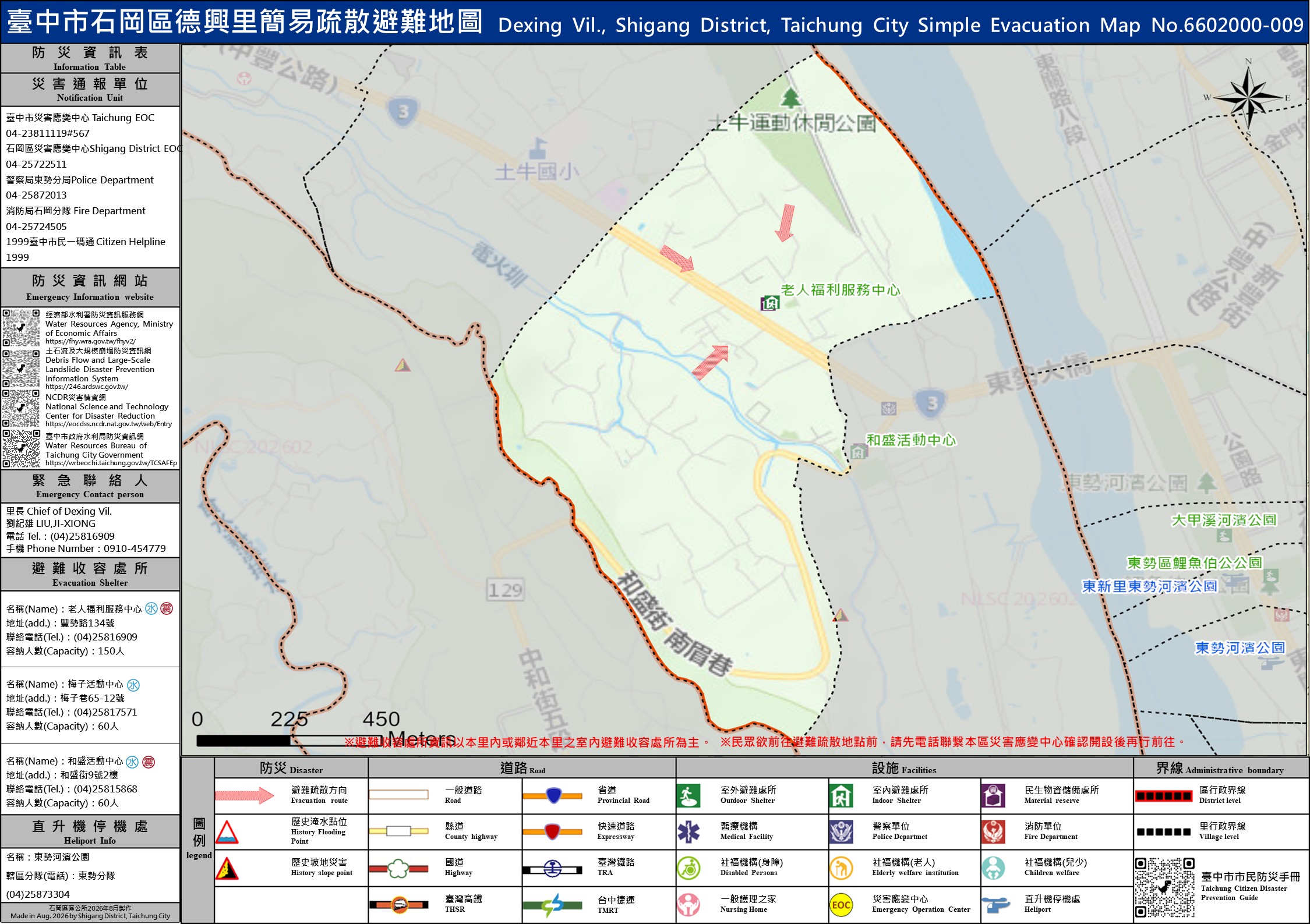
Task: Click the red evacuation route arrow legend sample
Action: click(x=245, y=795)
